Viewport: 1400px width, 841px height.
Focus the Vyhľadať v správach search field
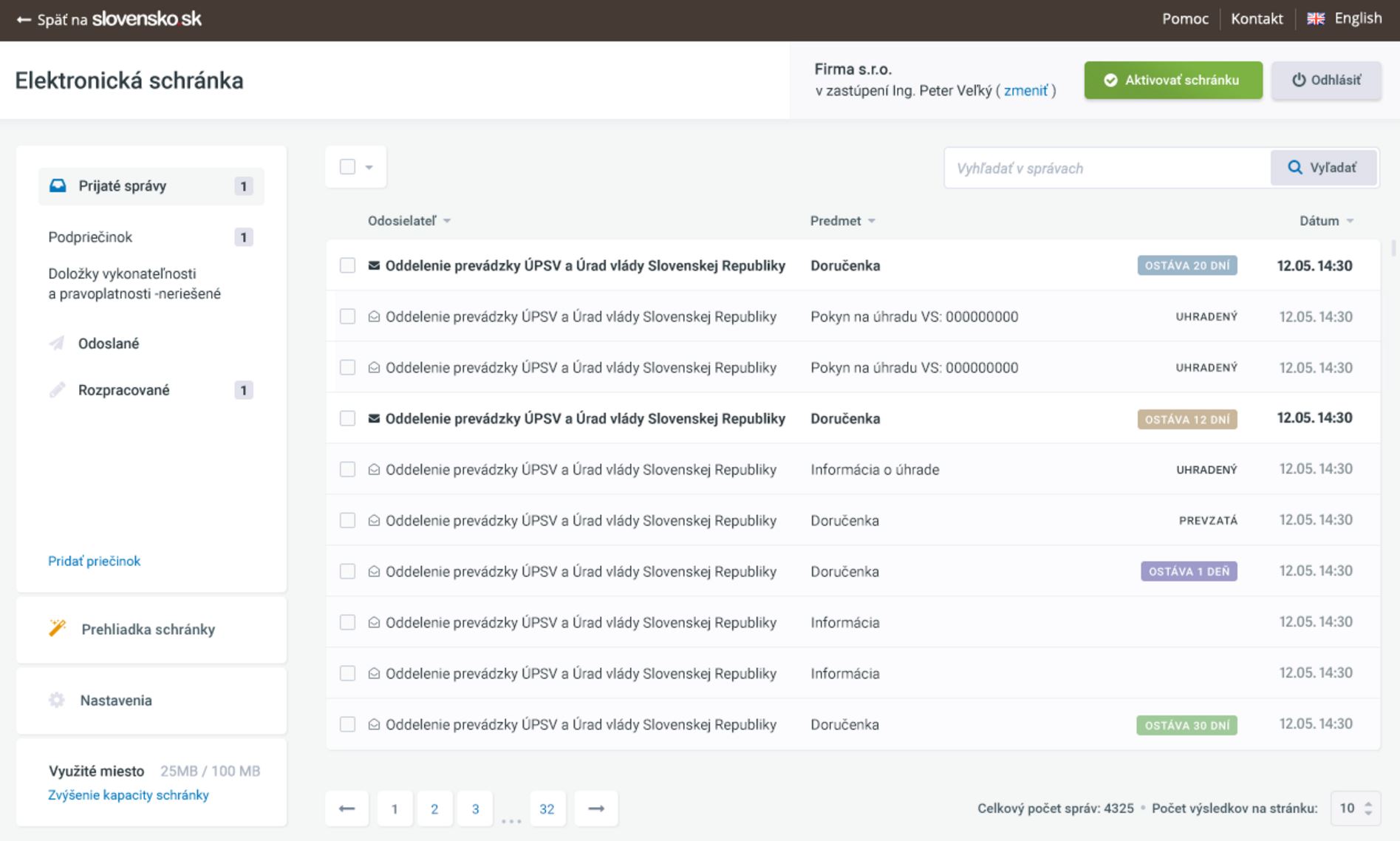pyautogui.click(x=1106, y=168)
